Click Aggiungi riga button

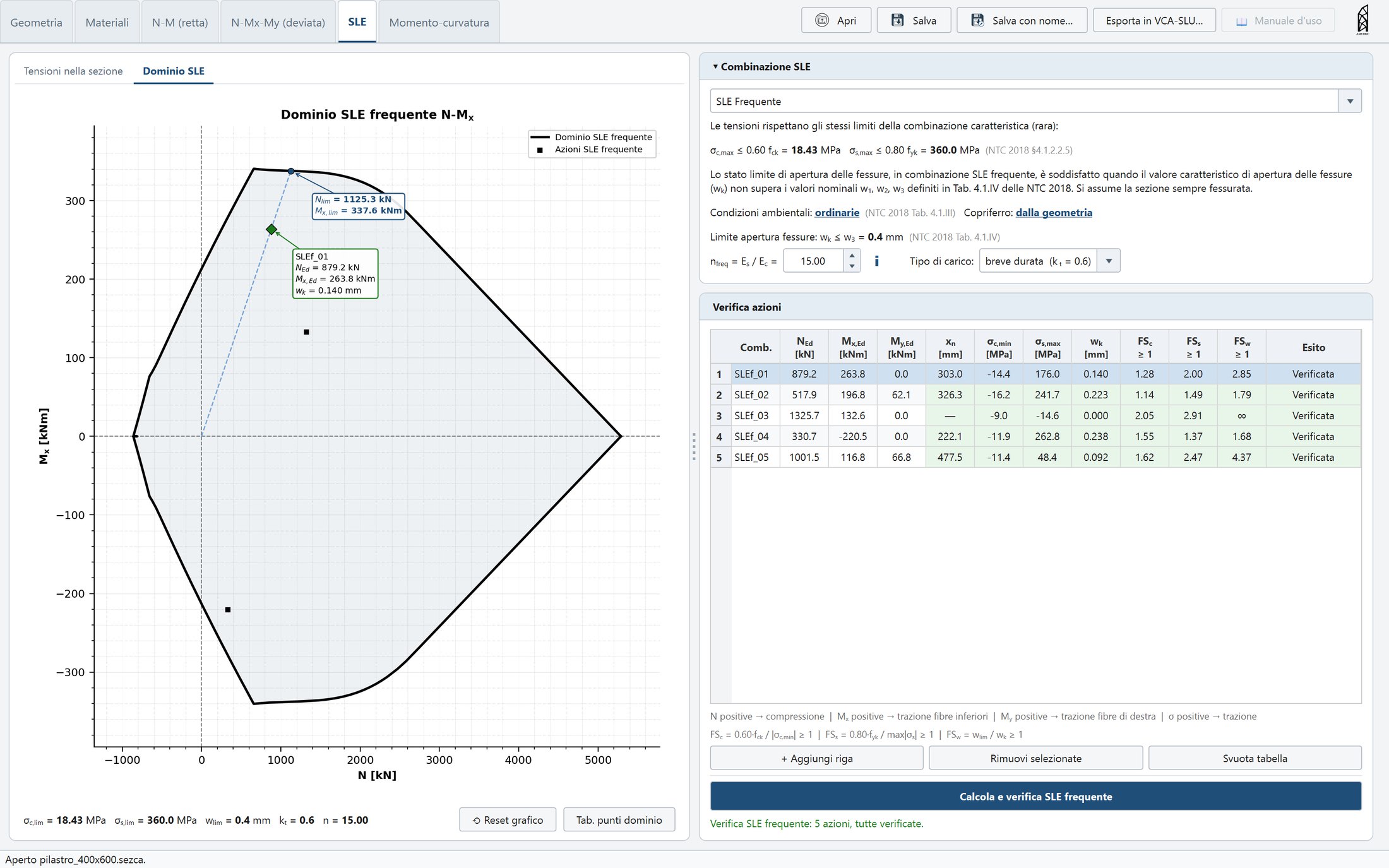[x=816, y=758]
